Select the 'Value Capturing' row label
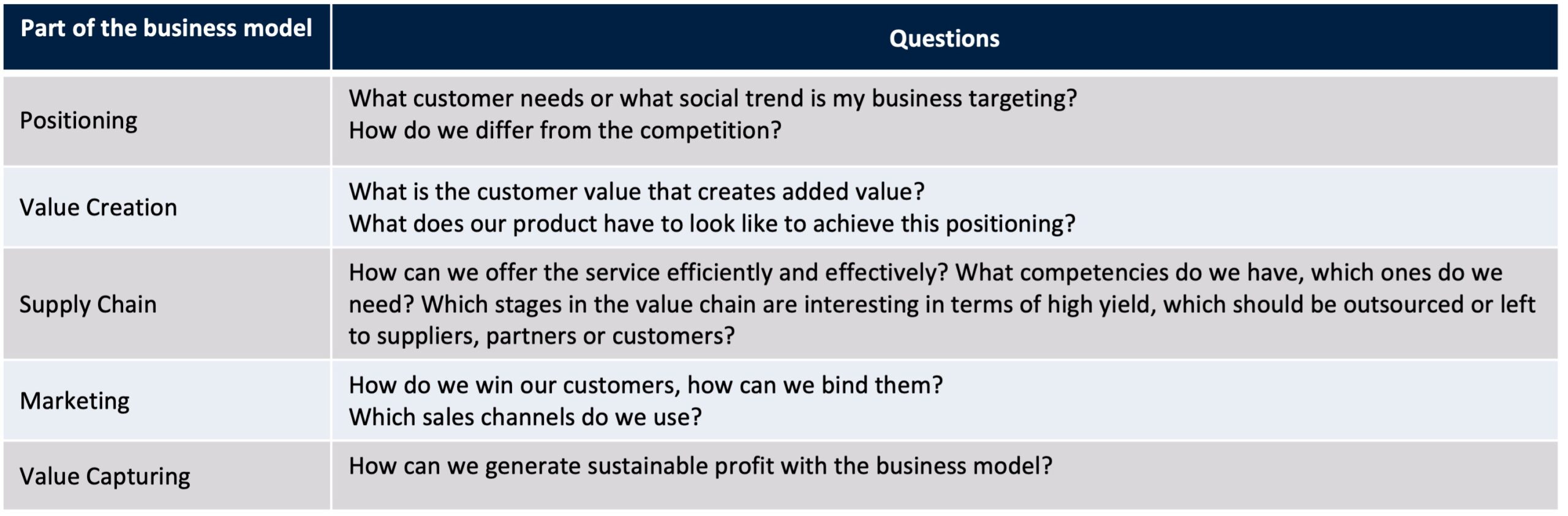 [x=105, y=476]
